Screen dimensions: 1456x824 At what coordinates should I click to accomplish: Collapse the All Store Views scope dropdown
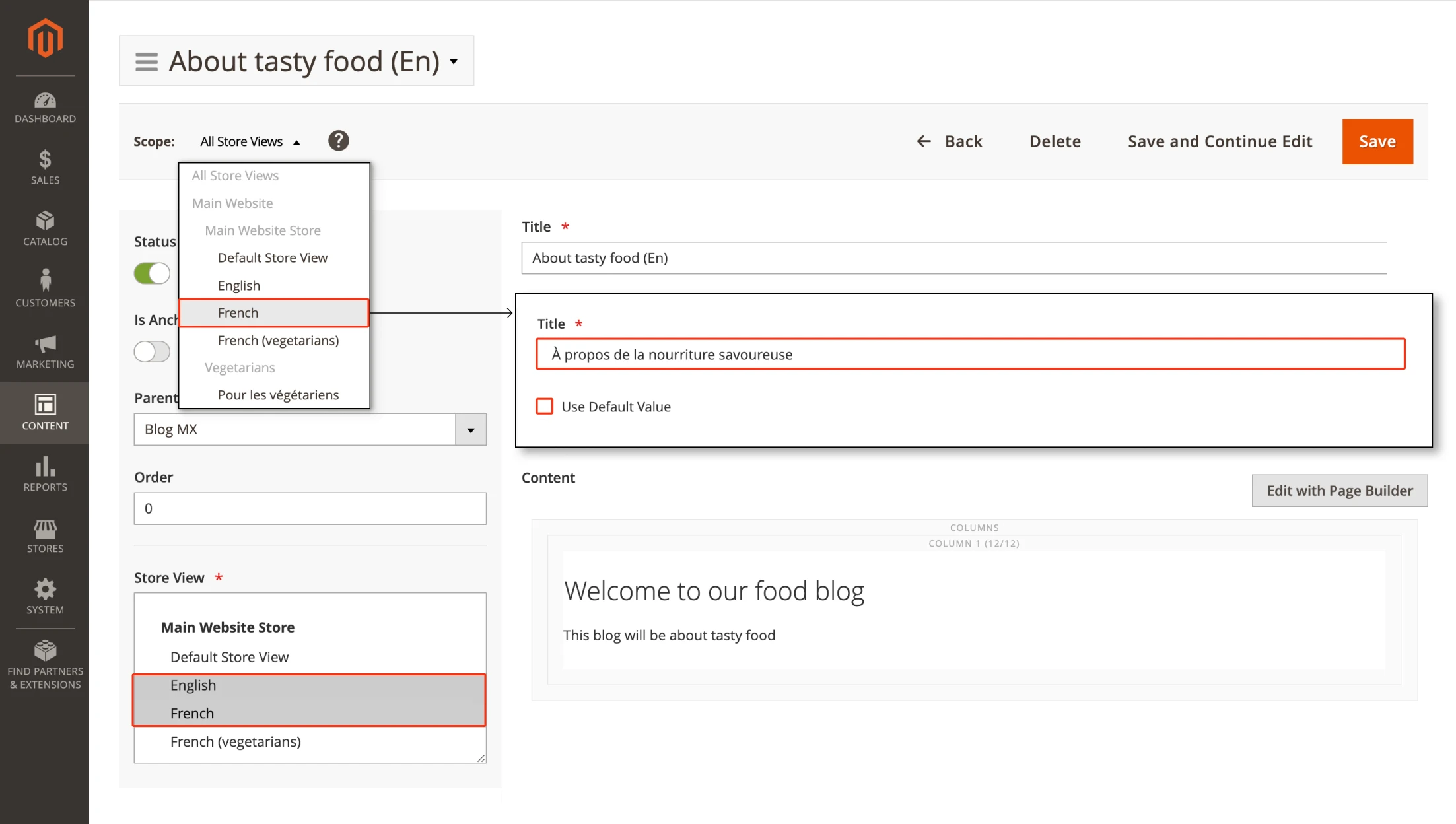pos(250,141)
